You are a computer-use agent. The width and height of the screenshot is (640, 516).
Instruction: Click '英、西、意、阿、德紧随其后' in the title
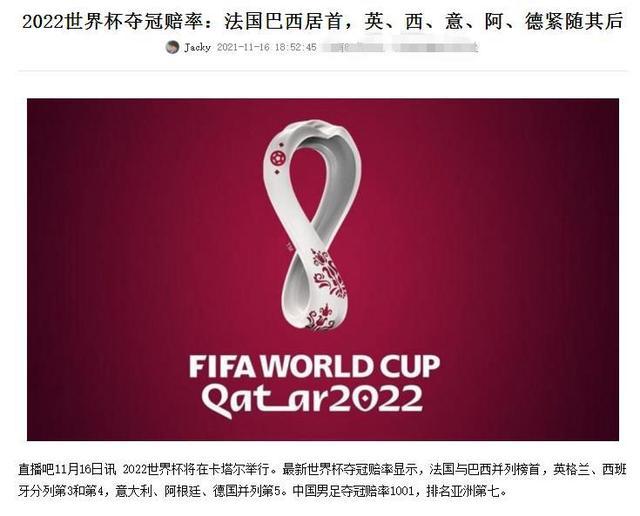tap(493, 22)
